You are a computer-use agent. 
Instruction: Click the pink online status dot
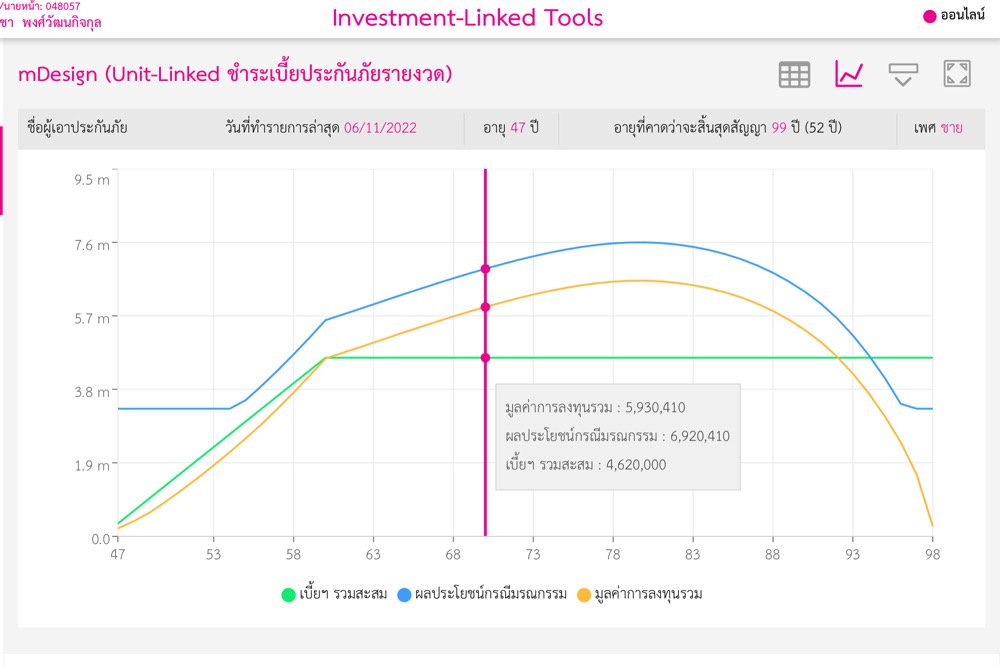[x=929, y=16]
